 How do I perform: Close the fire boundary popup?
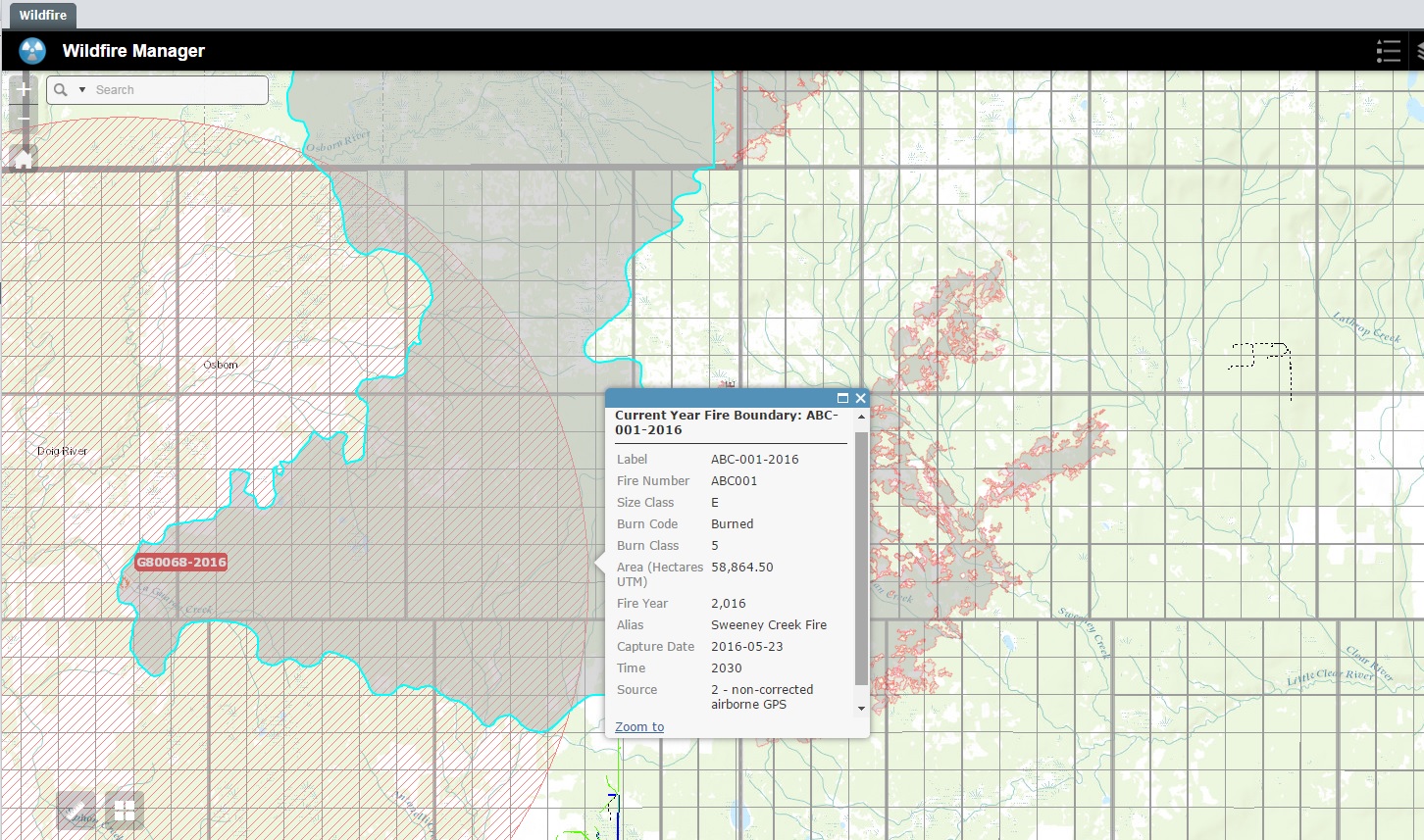(860, 398)
